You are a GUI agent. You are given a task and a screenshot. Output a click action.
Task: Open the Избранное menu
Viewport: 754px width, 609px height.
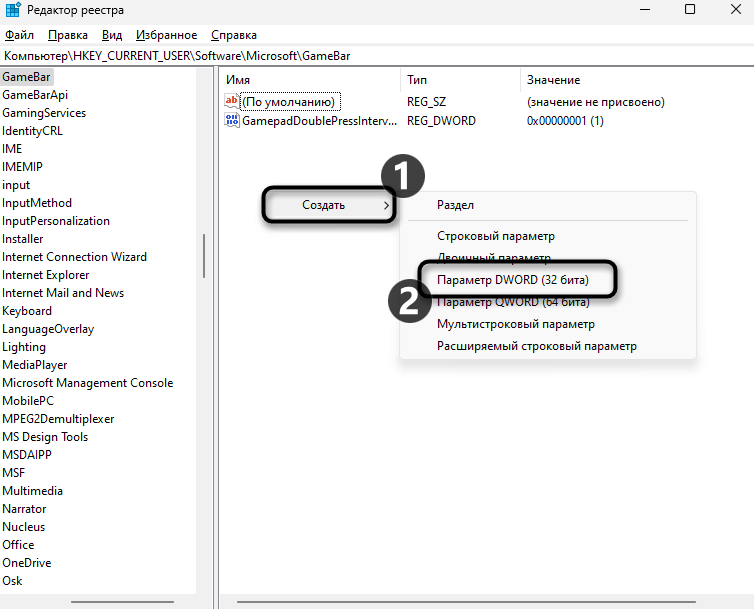coord(166,35)
